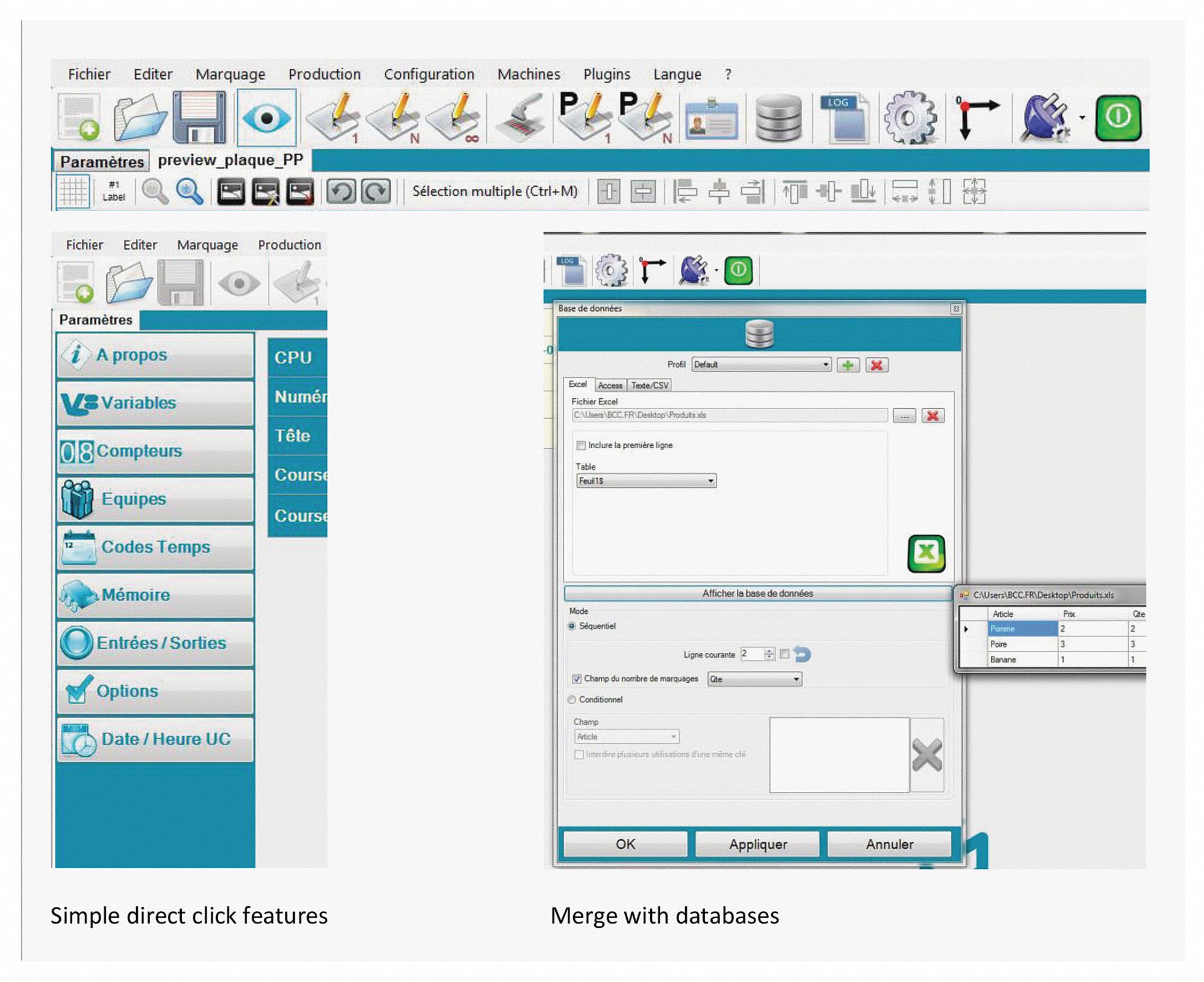Click 'Afficher la base de données' button
Image resolution: width=1204 pixels, height=982 pixels.
pos(757,593)
